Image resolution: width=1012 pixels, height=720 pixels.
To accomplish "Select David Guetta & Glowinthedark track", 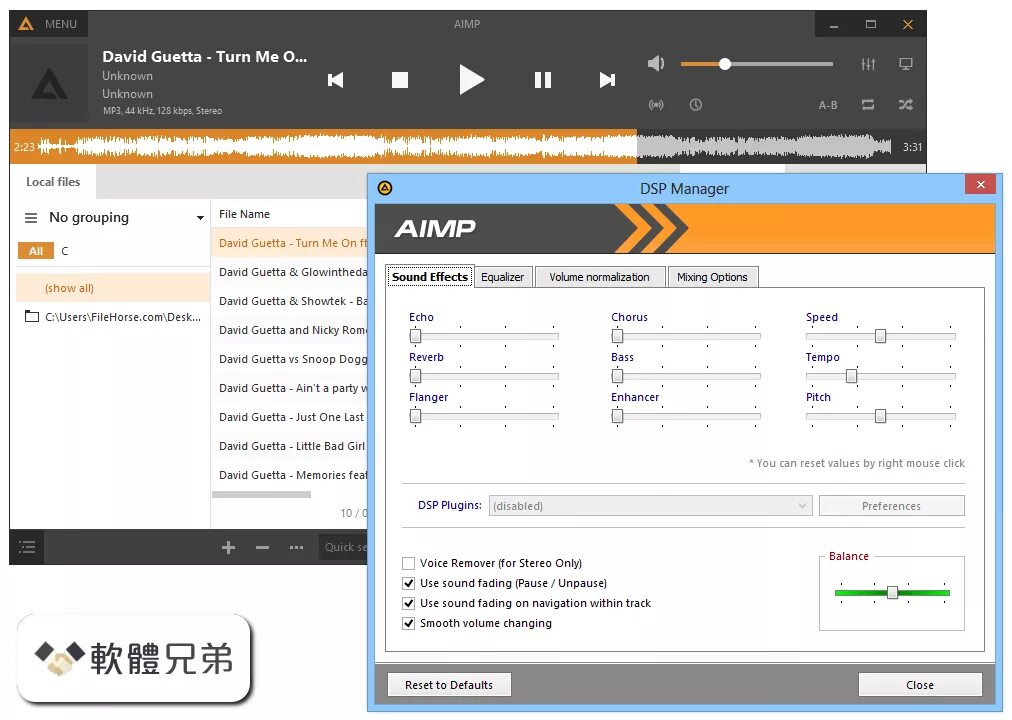I will (x=290, y=272).
